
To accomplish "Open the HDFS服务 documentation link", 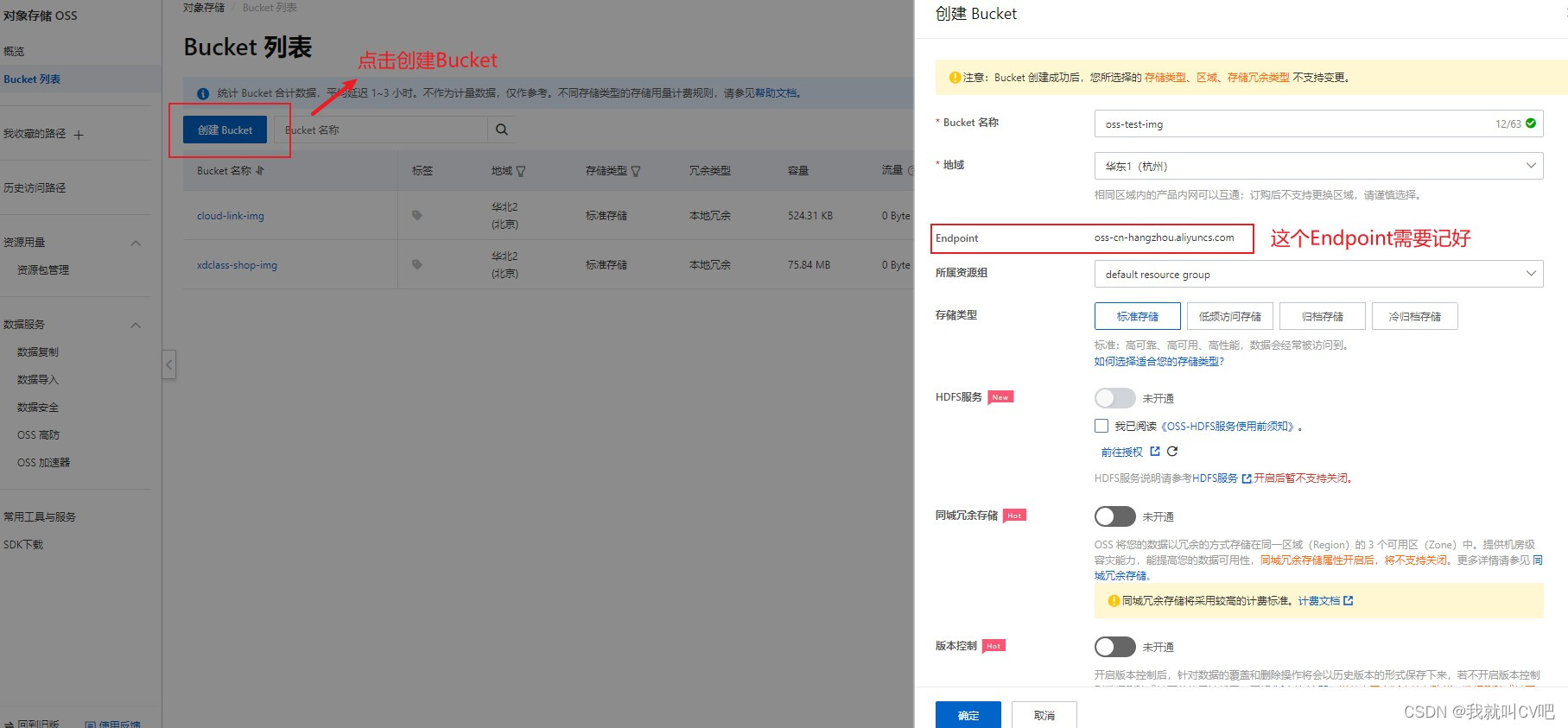I will pyautogui.click(x=1216, y=478).
